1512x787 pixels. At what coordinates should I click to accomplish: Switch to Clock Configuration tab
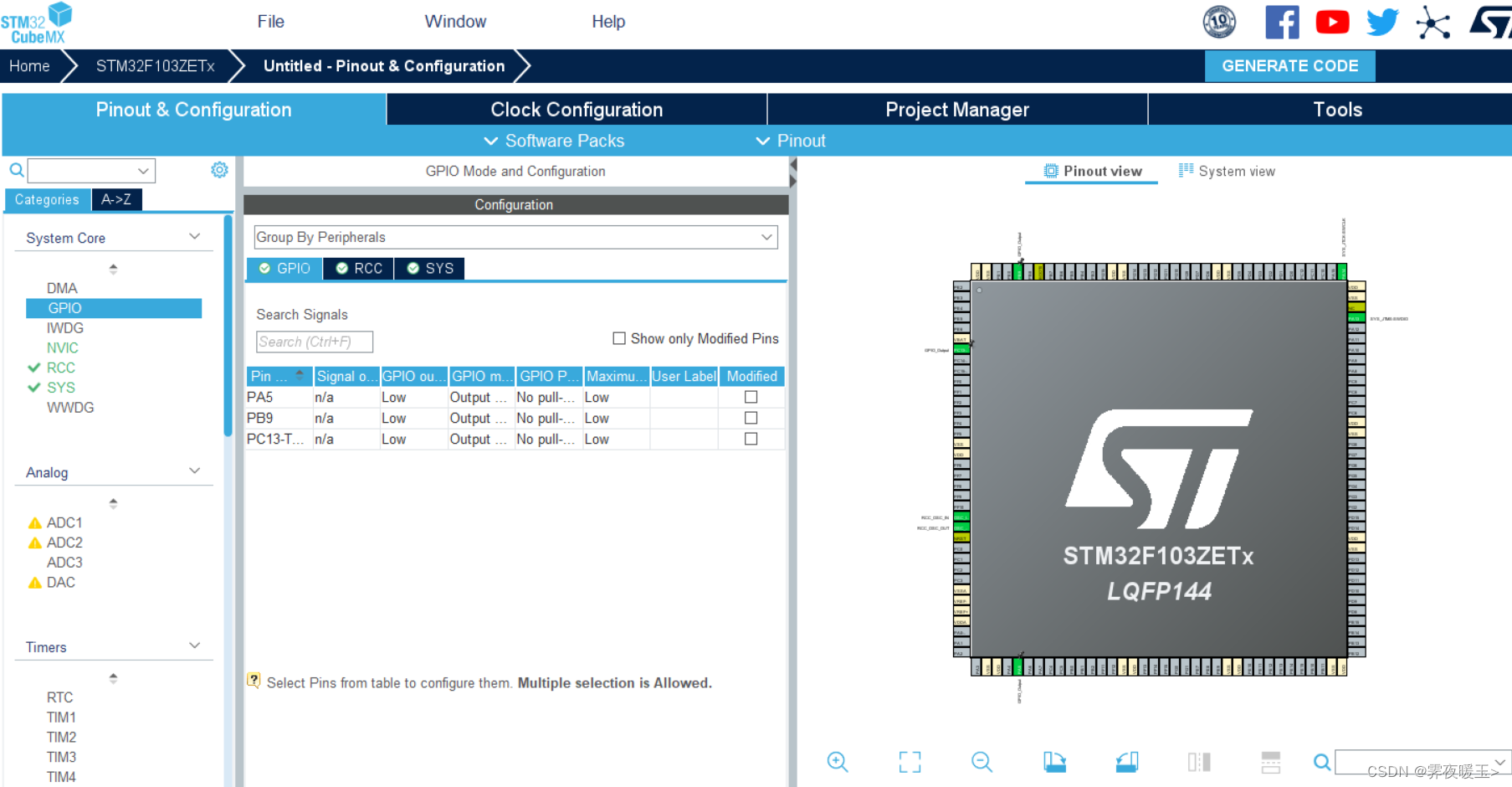click(577, 110)
